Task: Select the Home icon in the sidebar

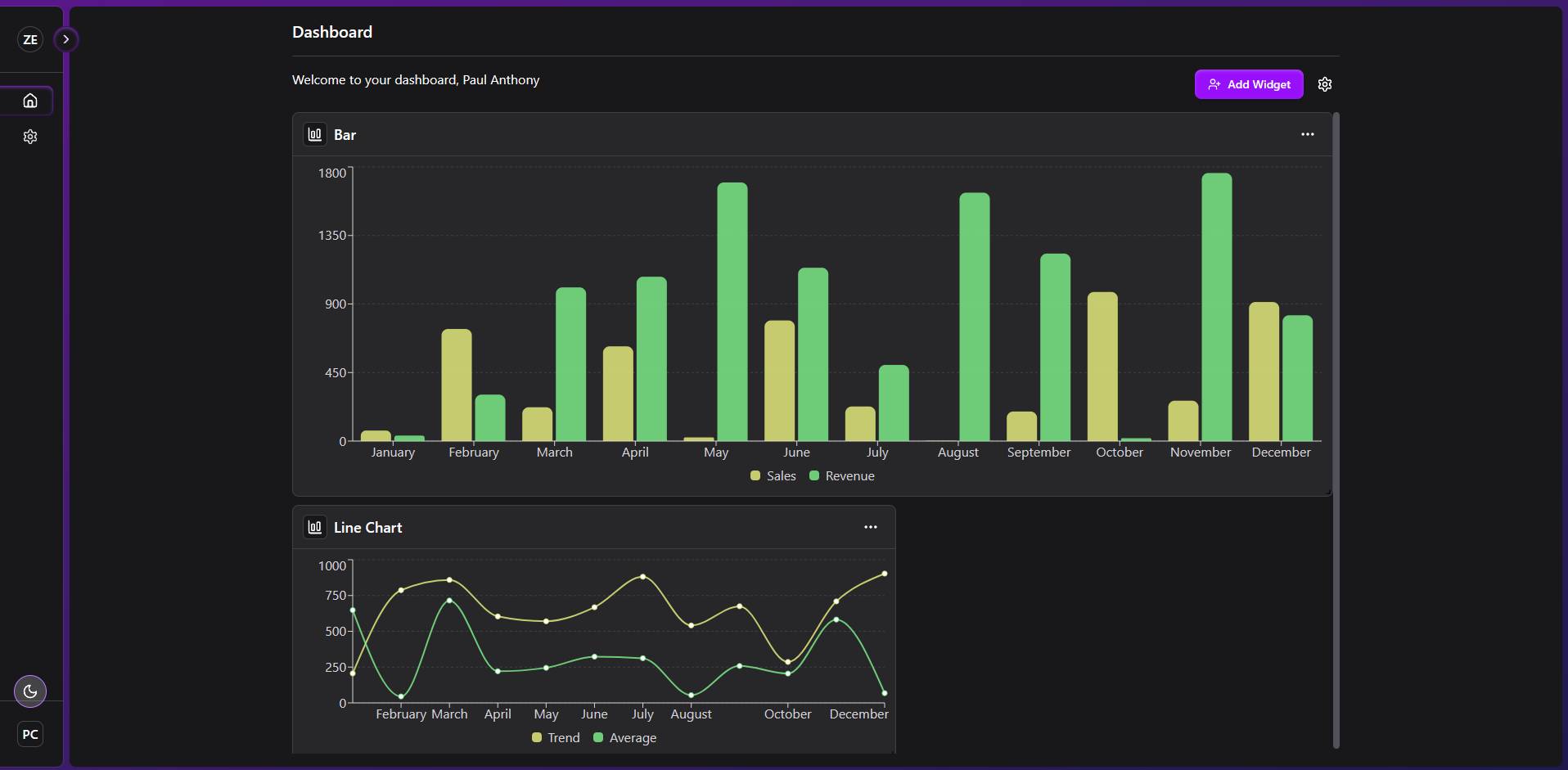Action: [x=29, y=100]
